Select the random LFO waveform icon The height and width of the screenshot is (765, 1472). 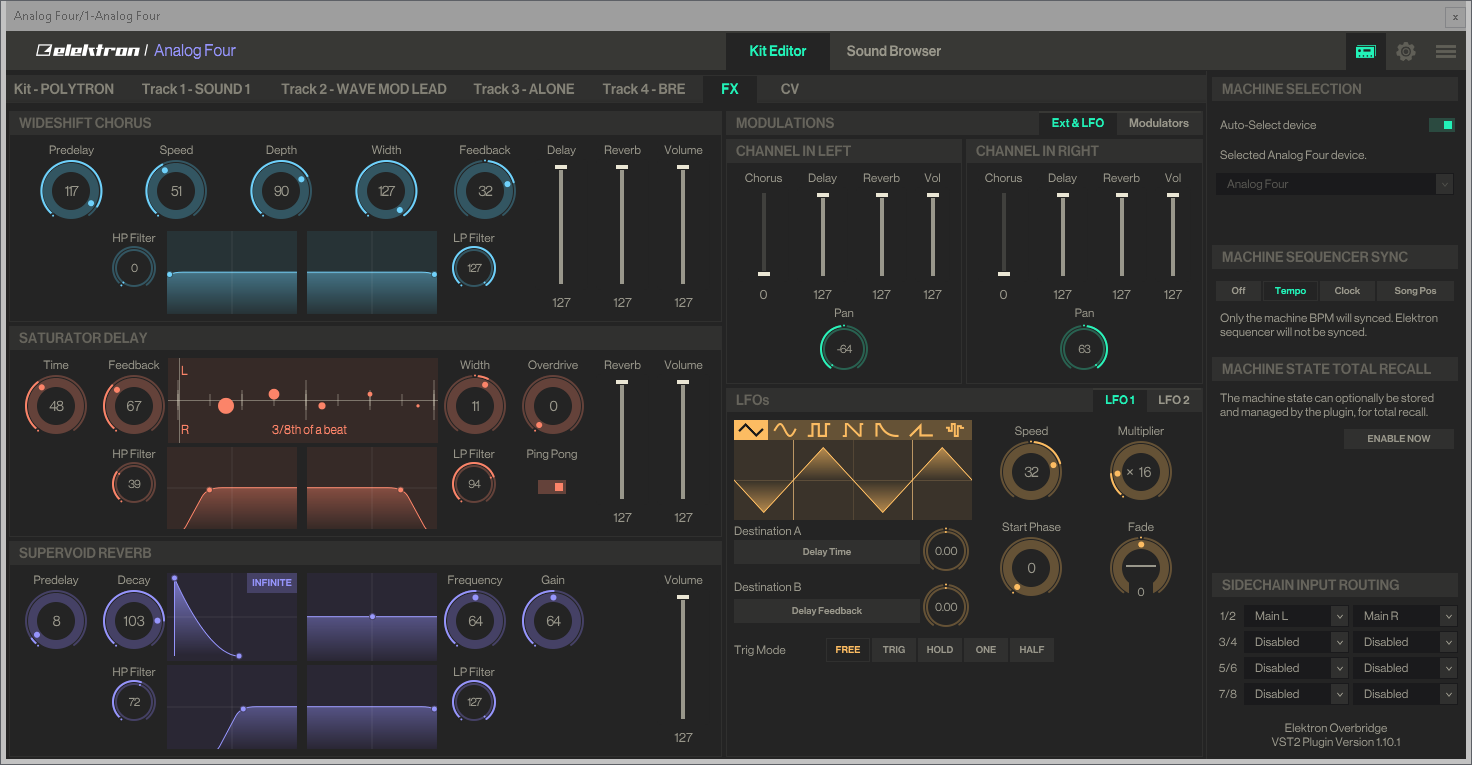[955, 430]
